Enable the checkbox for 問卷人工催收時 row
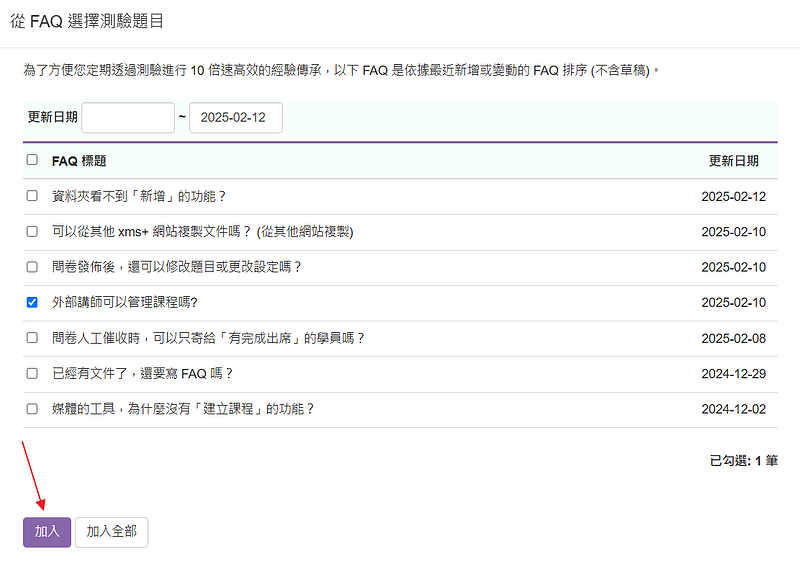 pyautogui.click(x=32, y=338)
